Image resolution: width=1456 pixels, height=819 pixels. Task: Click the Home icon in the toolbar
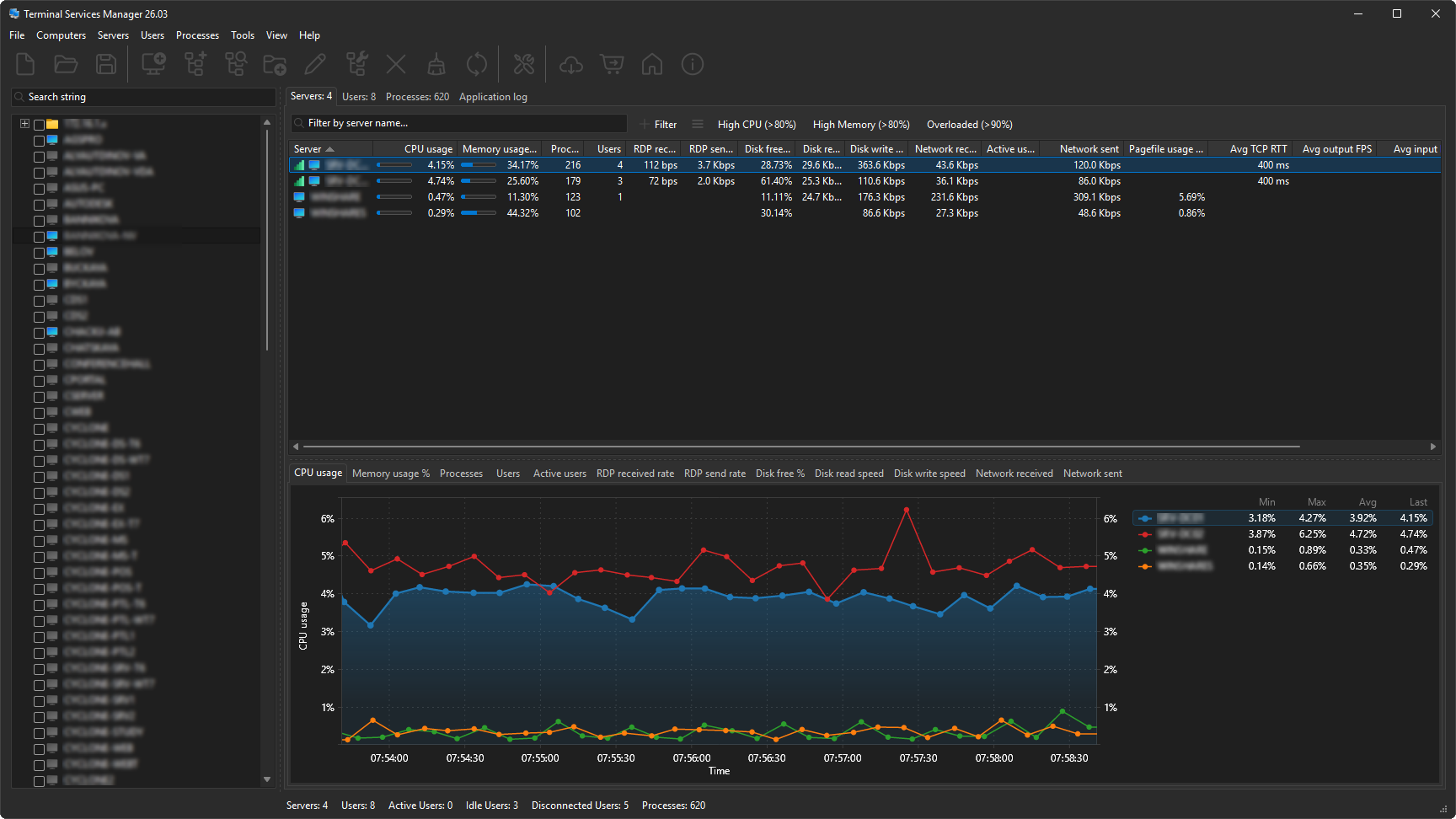(x=652, y=64)
